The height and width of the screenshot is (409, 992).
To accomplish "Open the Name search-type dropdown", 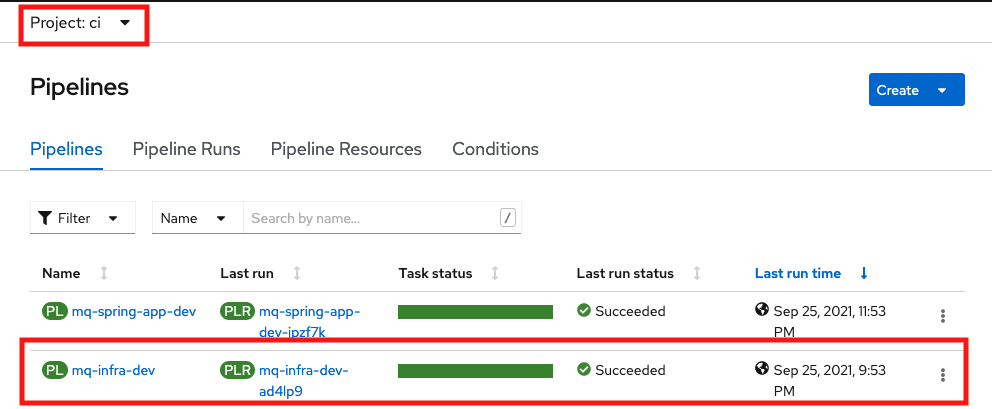I will 197,218.
